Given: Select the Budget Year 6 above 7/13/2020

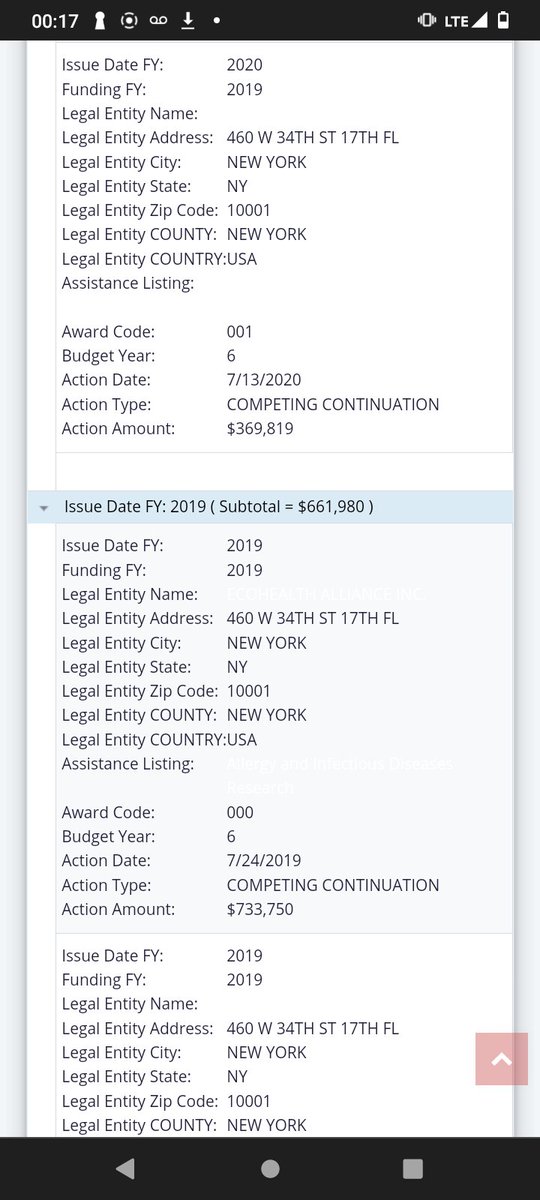Looking at the screenshot, I should coord(231,356).
